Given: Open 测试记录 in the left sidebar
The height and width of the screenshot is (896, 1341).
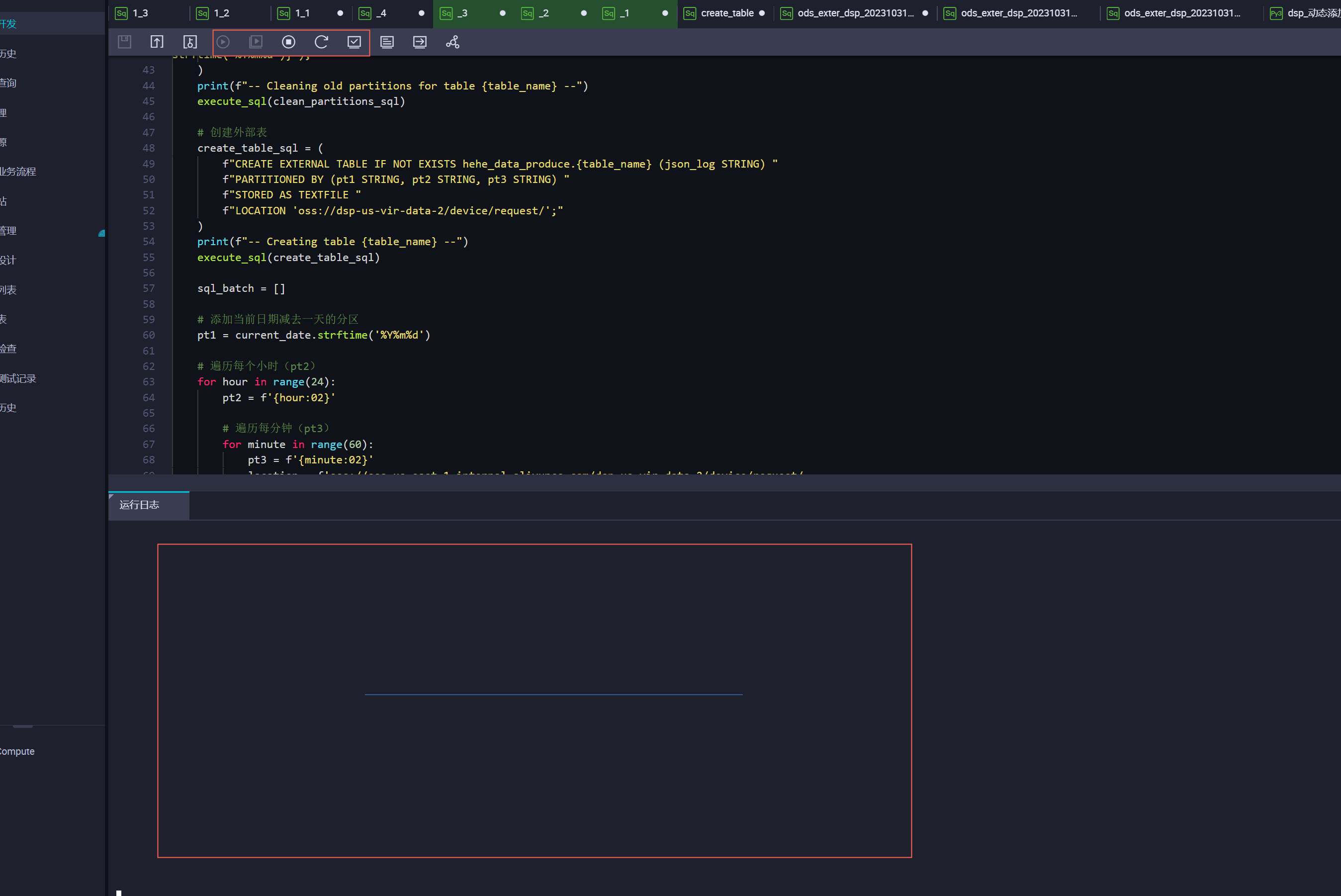Looking at the screenshot, I should pos(18,378).
